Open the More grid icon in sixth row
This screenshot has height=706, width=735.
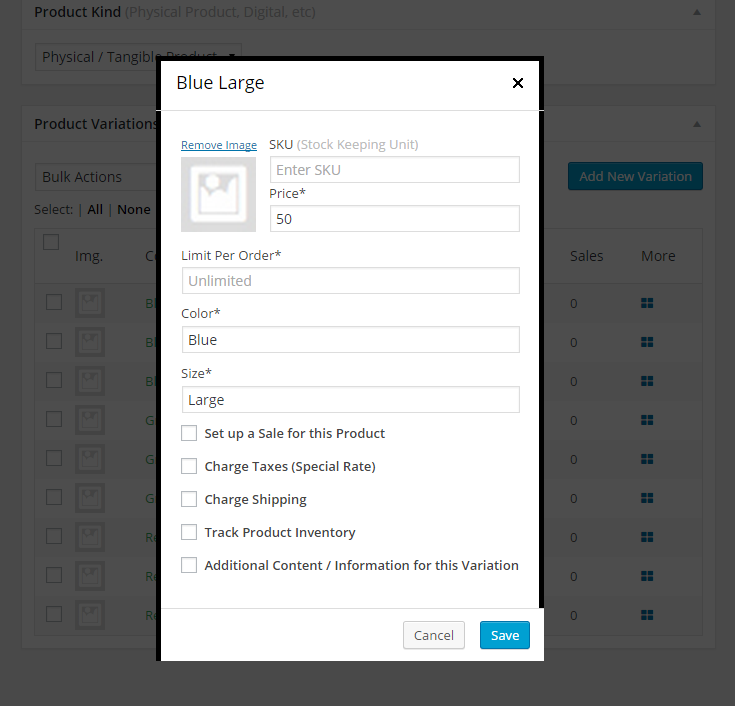(x=647, y=498)
